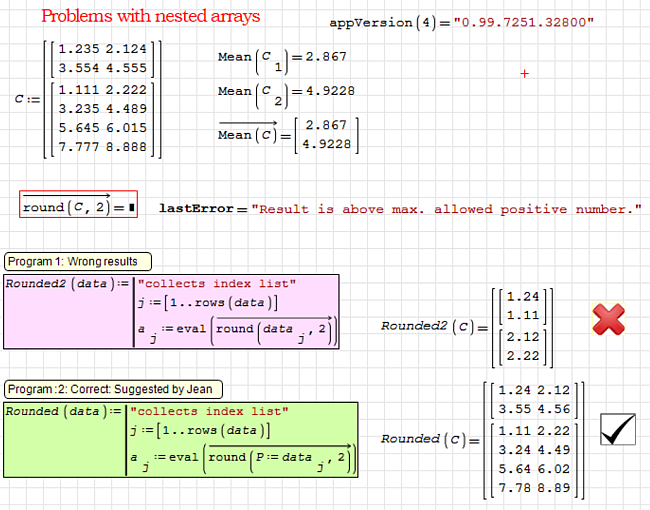Click the red X wrong-result image
650x510 pixels.
[x=608, y=319]
